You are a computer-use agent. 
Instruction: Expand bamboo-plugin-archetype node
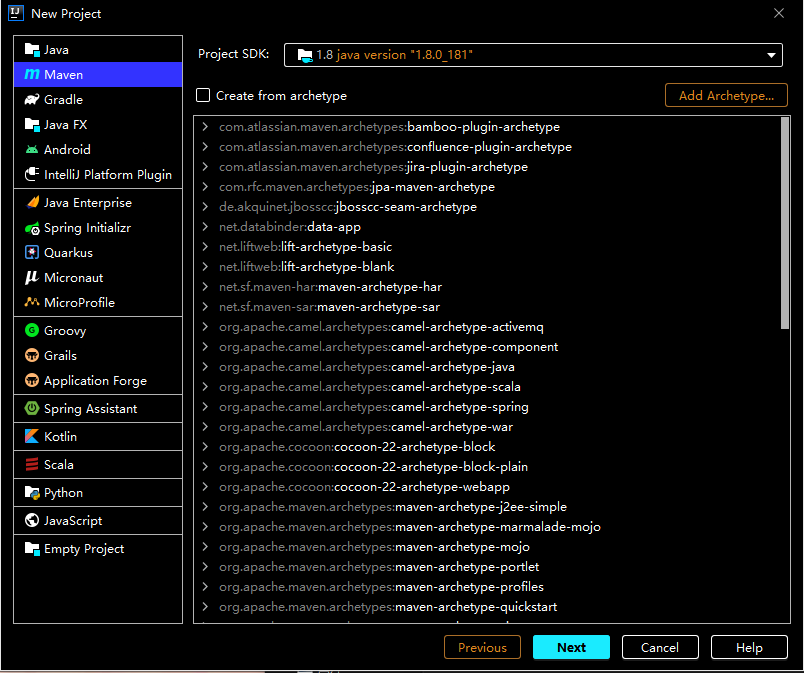[205, 127]
